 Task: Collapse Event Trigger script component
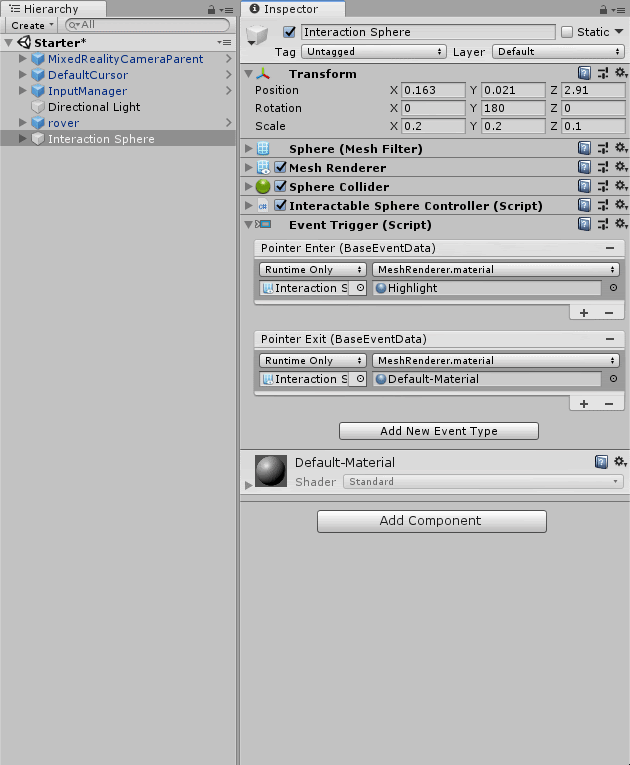pyautogui.click(x=248, y=224)
